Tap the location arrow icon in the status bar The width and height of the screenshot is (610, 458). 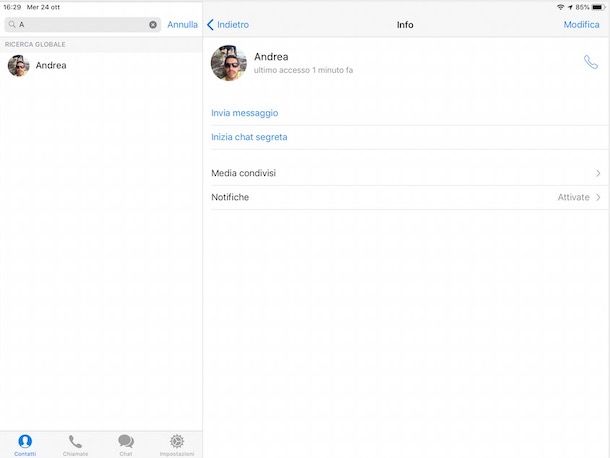[x=570, y=7]
